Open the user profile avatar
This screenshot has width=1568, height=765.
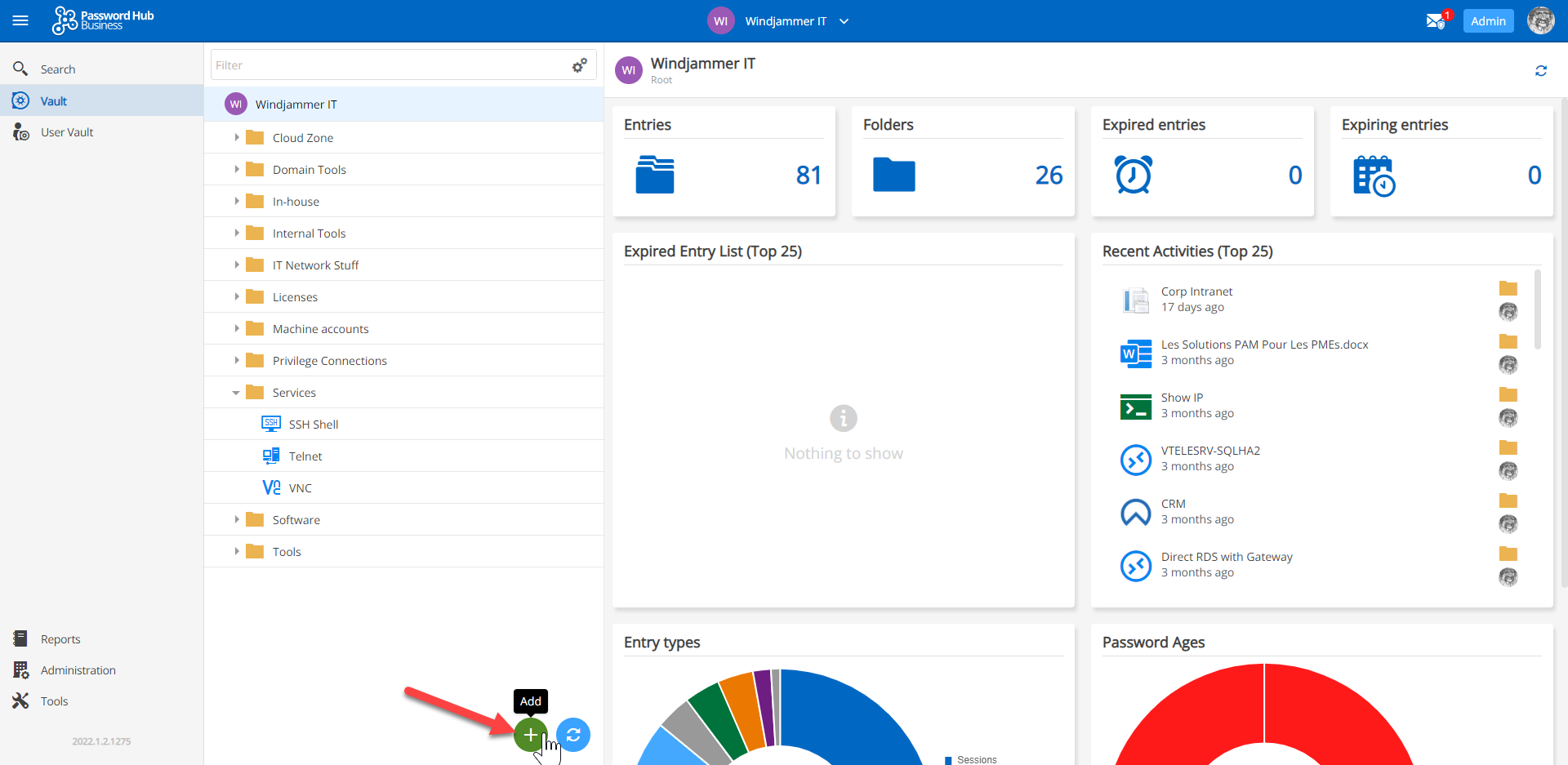click(1540, 21)
